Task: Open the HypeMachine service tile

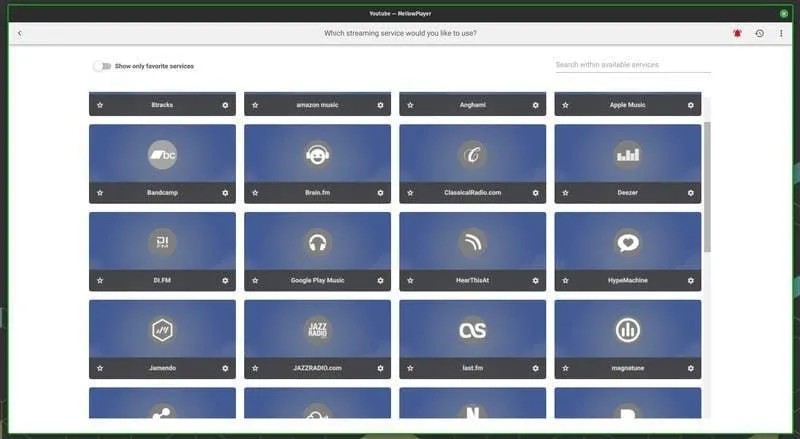Action: [627, 242]
